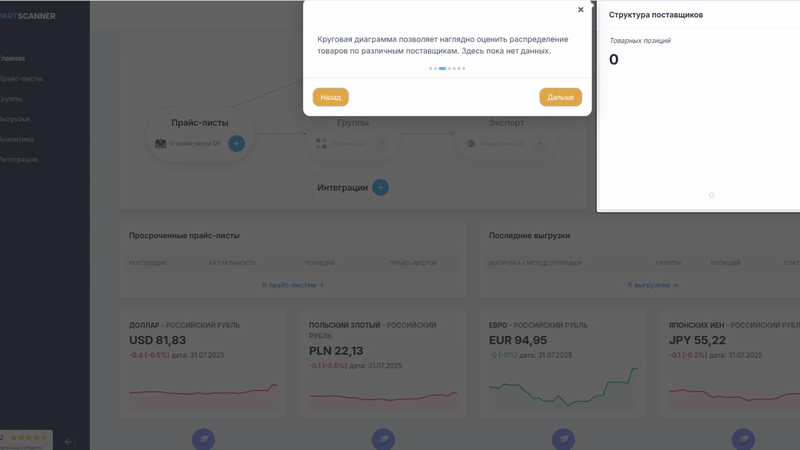The image size is (800, 450).
Task: Follow the К прайс-листам link
Action: 293,285
